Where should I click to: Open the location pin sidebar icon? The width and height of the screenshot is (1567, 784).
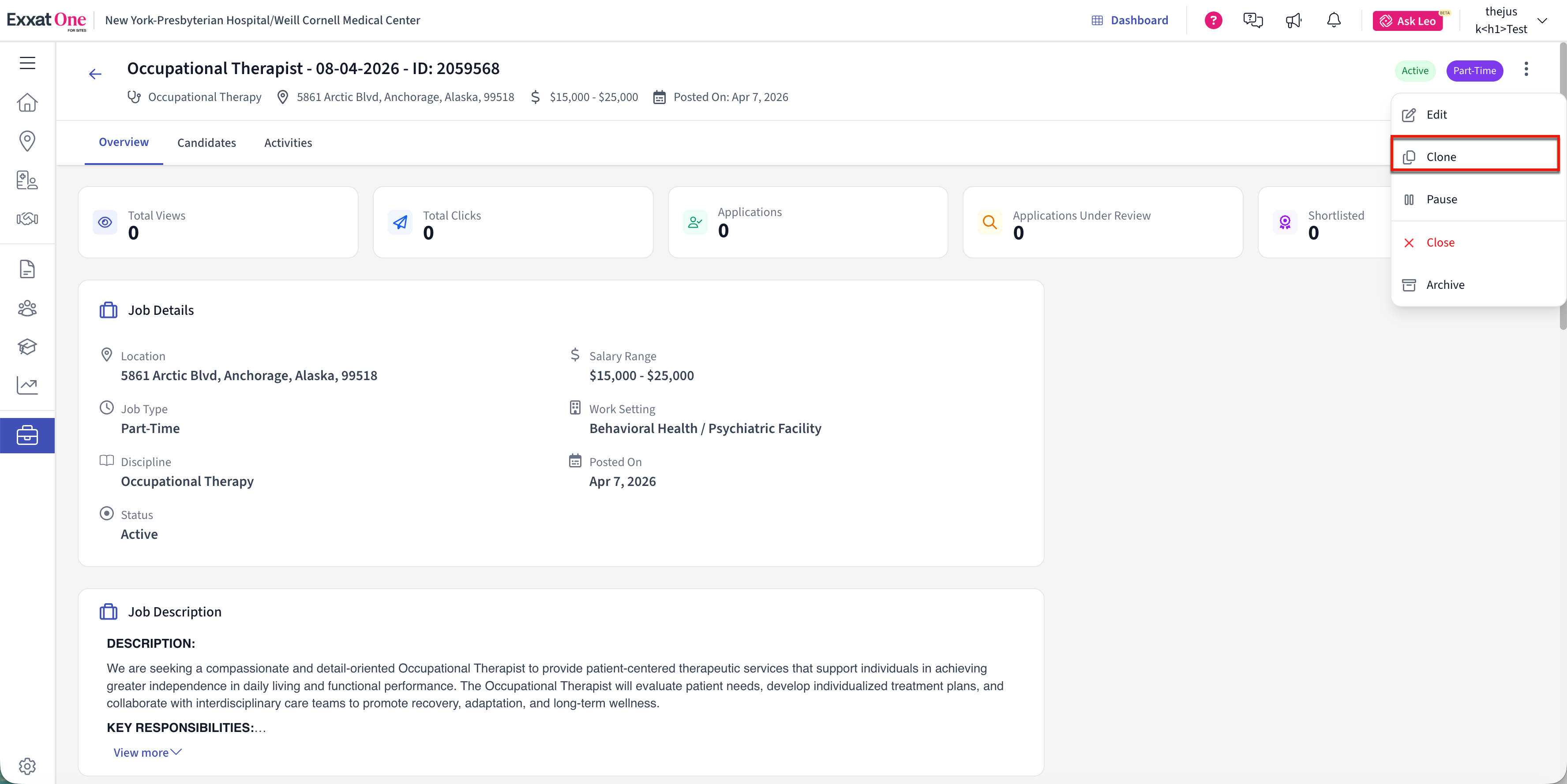pyautogui.click(x=27, y=141)
